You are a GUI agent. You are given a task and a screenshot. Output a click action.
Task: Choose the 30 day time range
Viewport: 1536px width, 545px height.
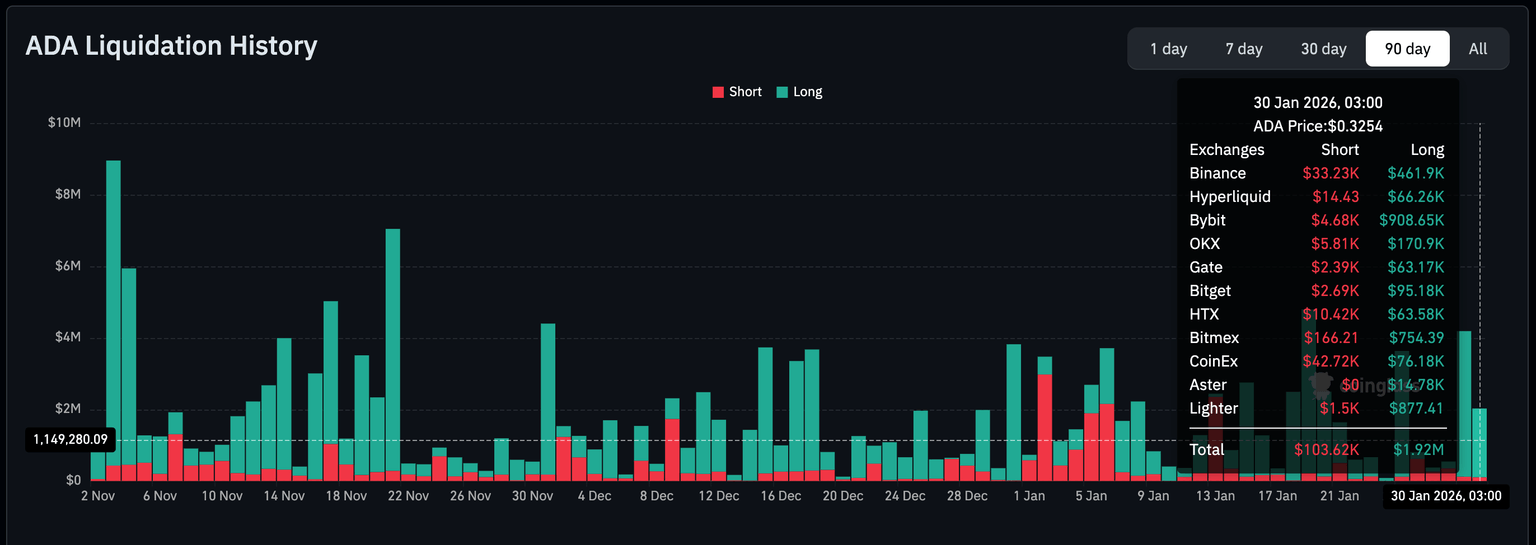tap(1323, 48)
